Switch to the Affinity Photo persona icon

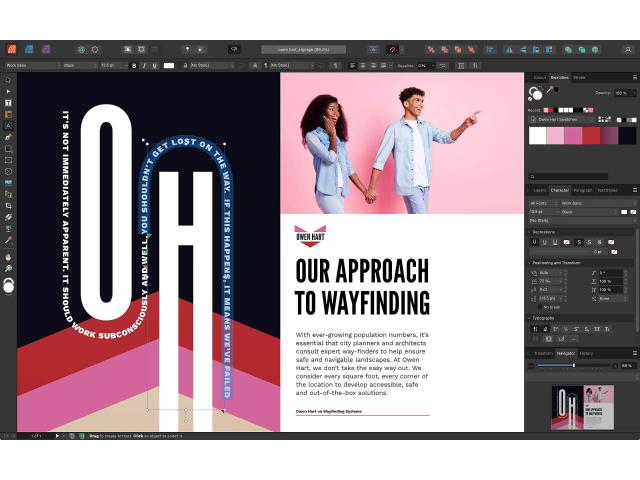click(28, 49)
